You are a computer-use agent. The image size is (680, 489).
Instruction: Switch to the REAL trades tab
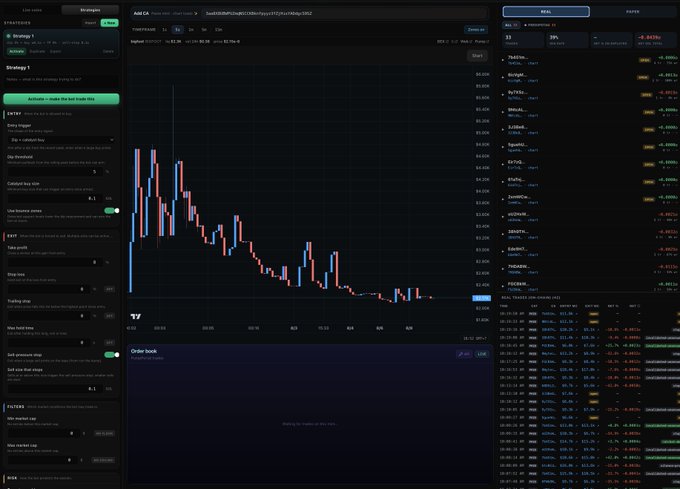(x=546, y=12)
